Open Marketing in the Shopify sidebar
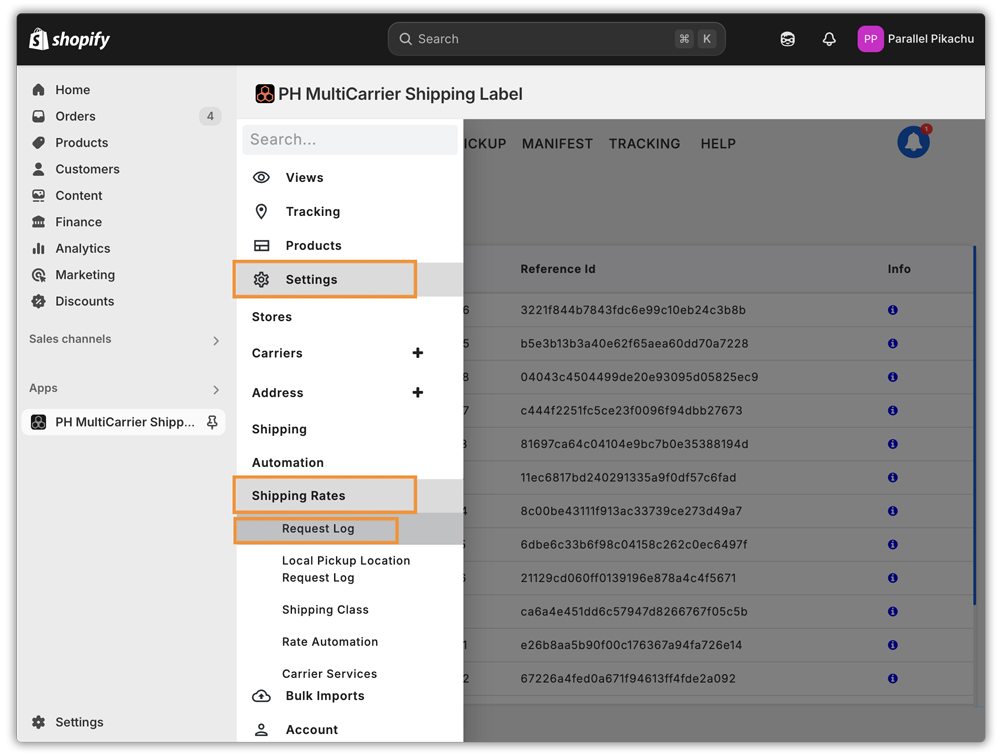The height and width of the screenshot is (755, 1000). (85, 275)
